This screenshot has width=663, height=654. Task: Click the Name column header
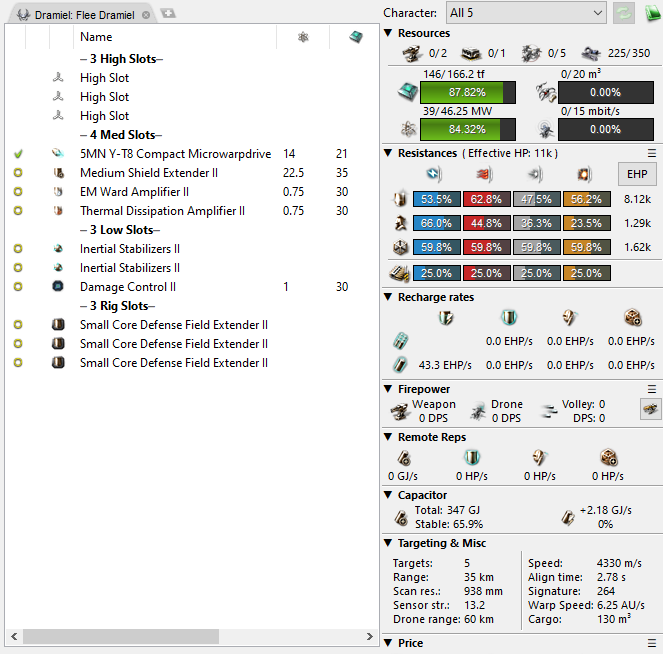coord(175,37)
